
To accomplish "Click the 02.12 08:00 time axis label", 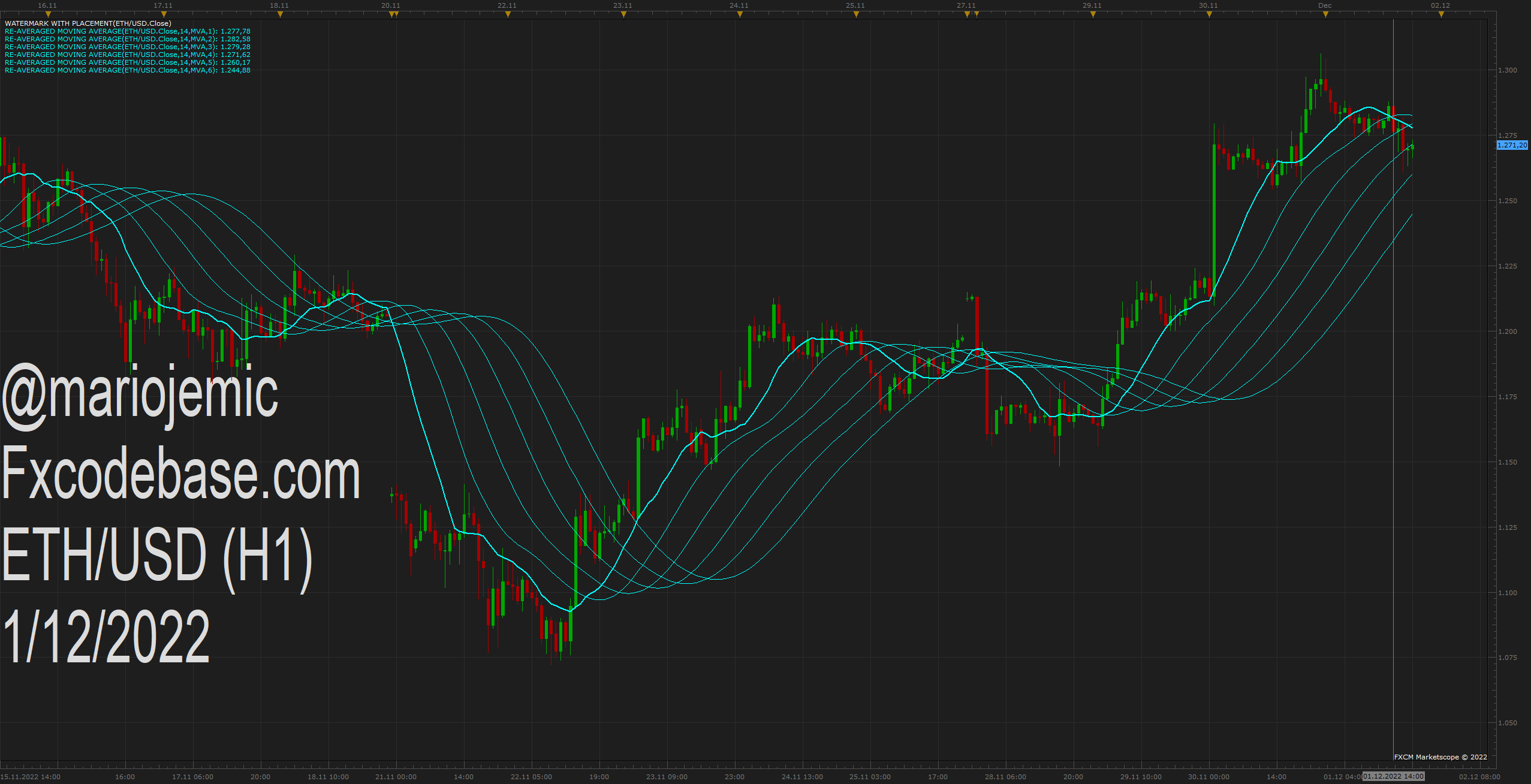I will 1479,777.
